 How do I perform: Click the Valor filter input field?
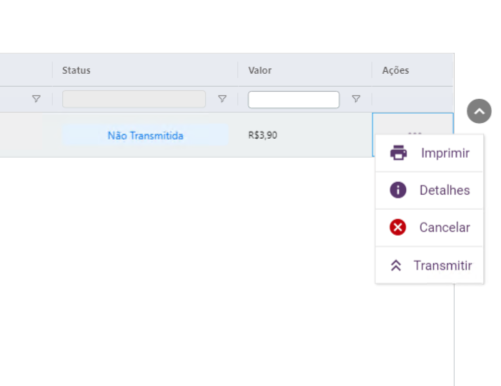[x=294, y=100]
